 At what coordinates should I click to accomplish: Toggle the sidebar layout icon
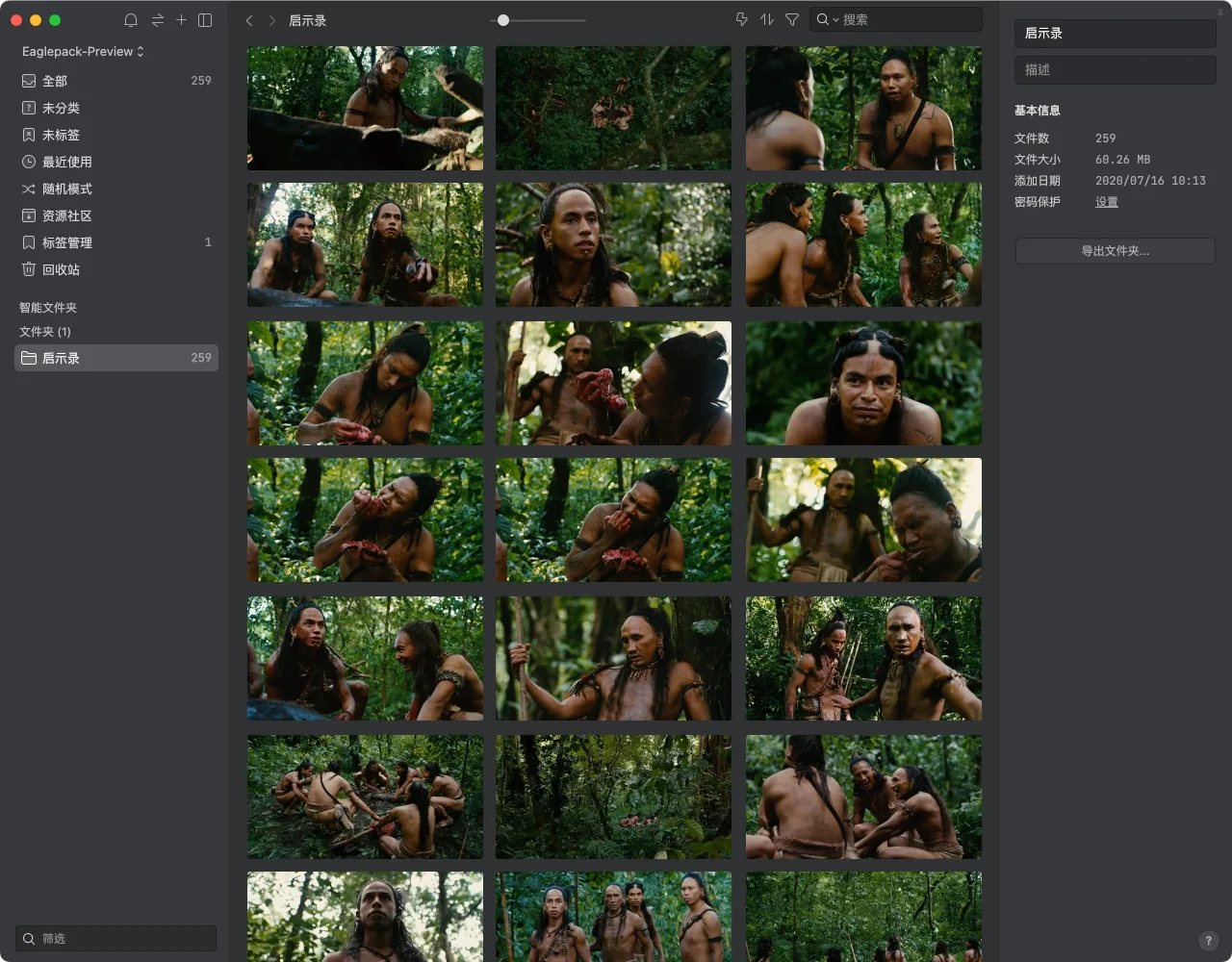pyautogui.click(x=205, y=20)
